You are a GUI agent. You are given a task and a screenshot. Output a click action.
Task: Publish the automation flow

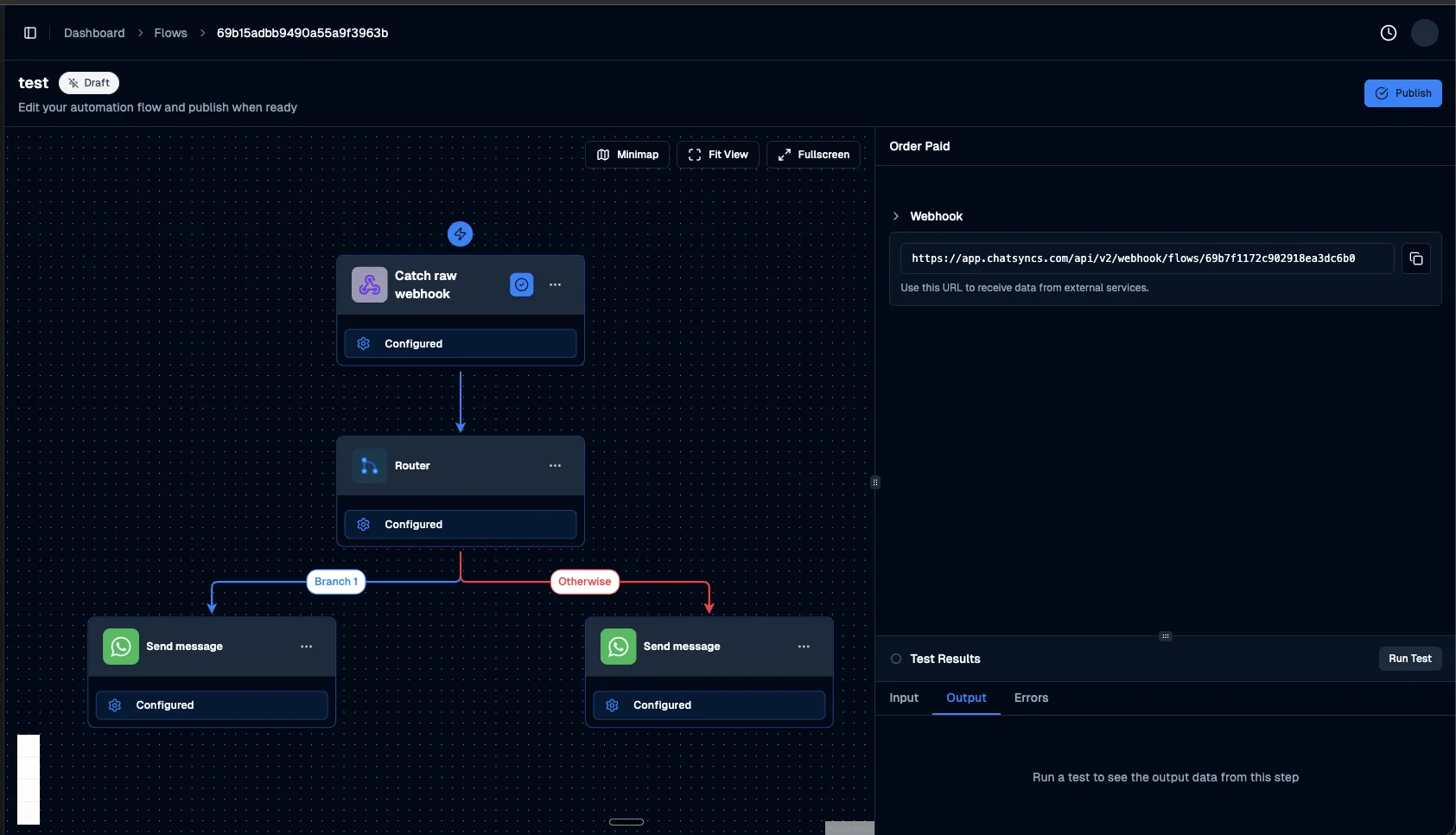tap(1402, 92)
